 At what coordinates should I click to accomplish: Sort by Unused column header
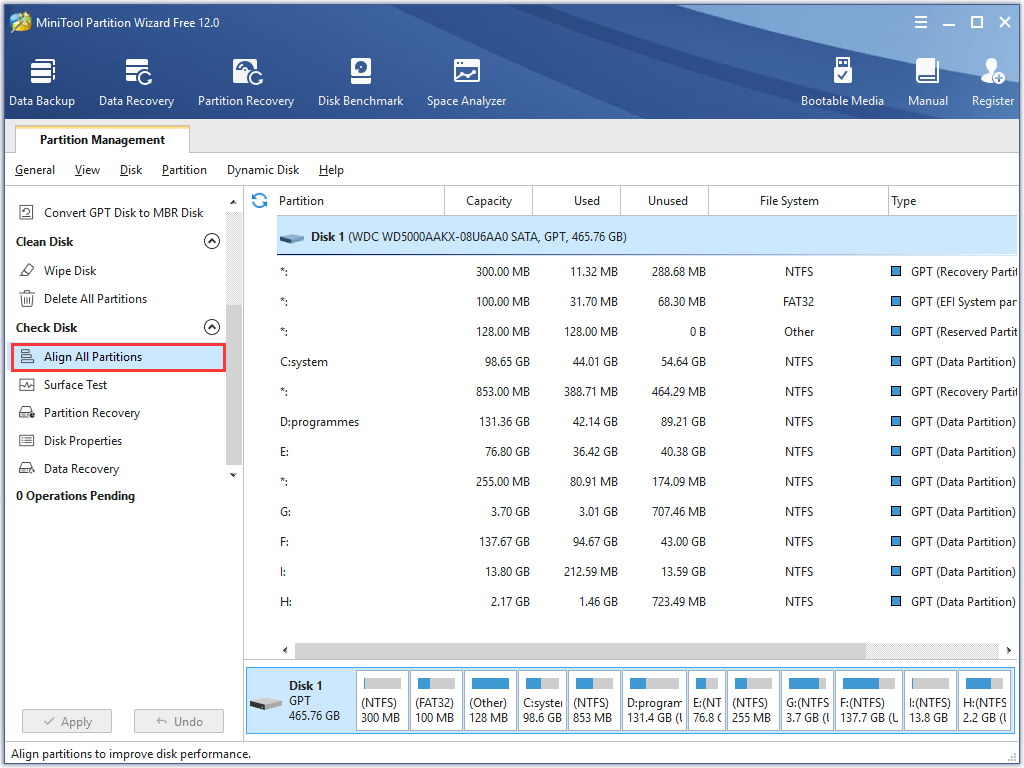(665, 200)
